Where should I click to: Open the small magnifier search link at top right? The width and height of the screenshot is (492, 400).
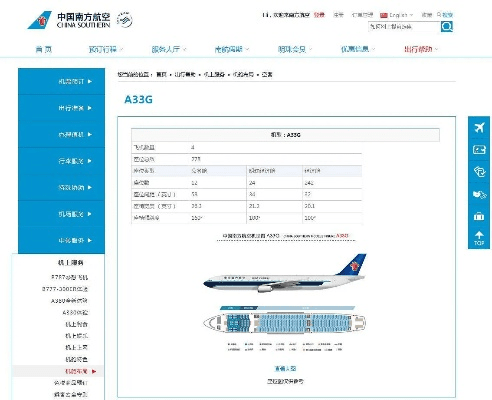pyautogui.click(x=445, y=15)
